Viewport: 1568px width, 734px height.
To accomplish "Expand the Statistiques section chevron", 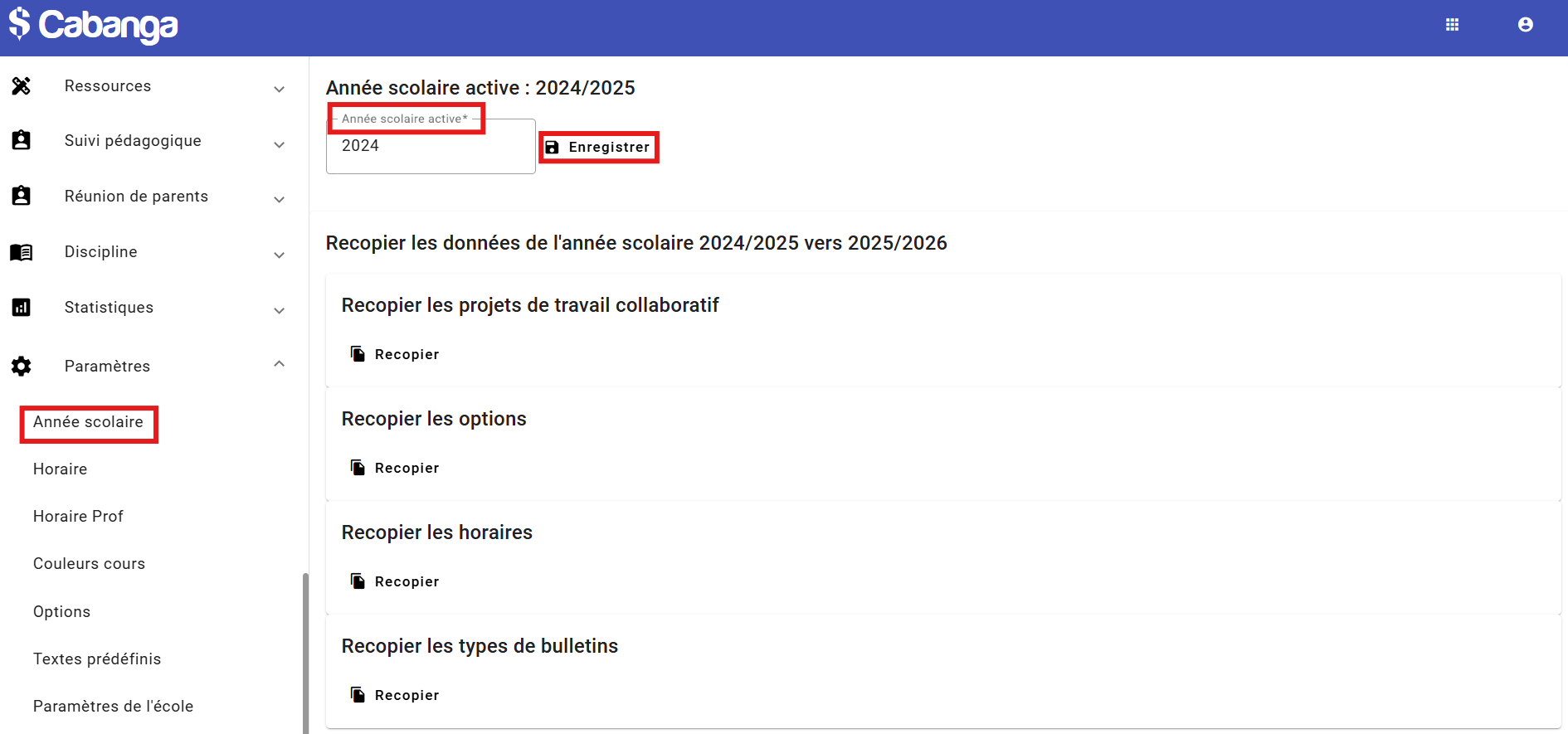I will [280, 310].
